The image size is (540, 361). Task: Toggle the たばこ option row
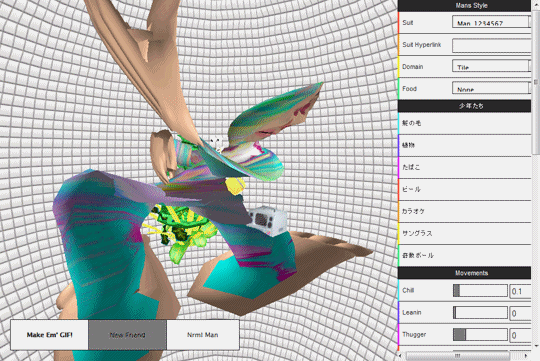coord(465,167)
